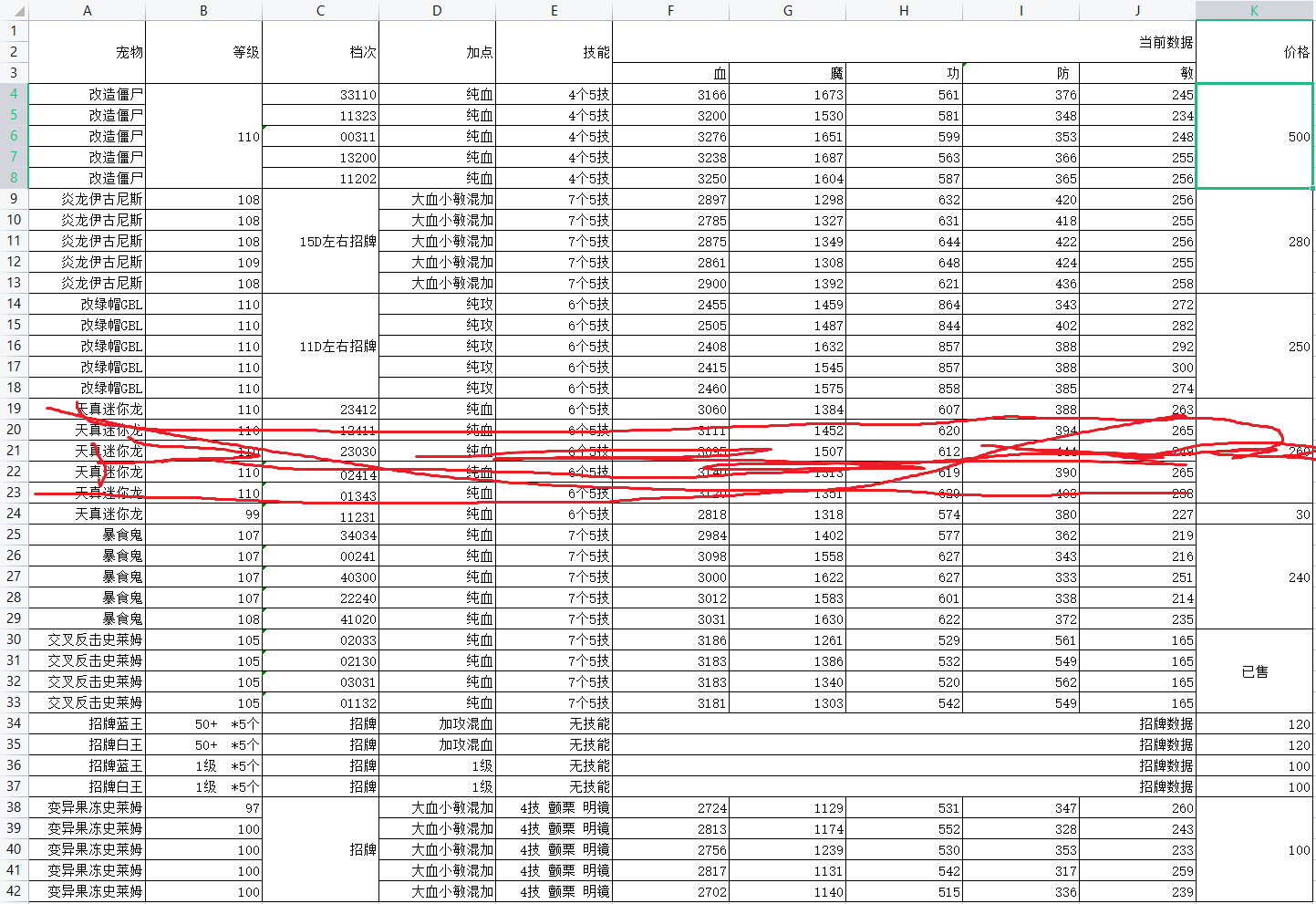This screenshot has height=904, width=1316.
Task: Select the cell containing 1239
Action: 787,849
